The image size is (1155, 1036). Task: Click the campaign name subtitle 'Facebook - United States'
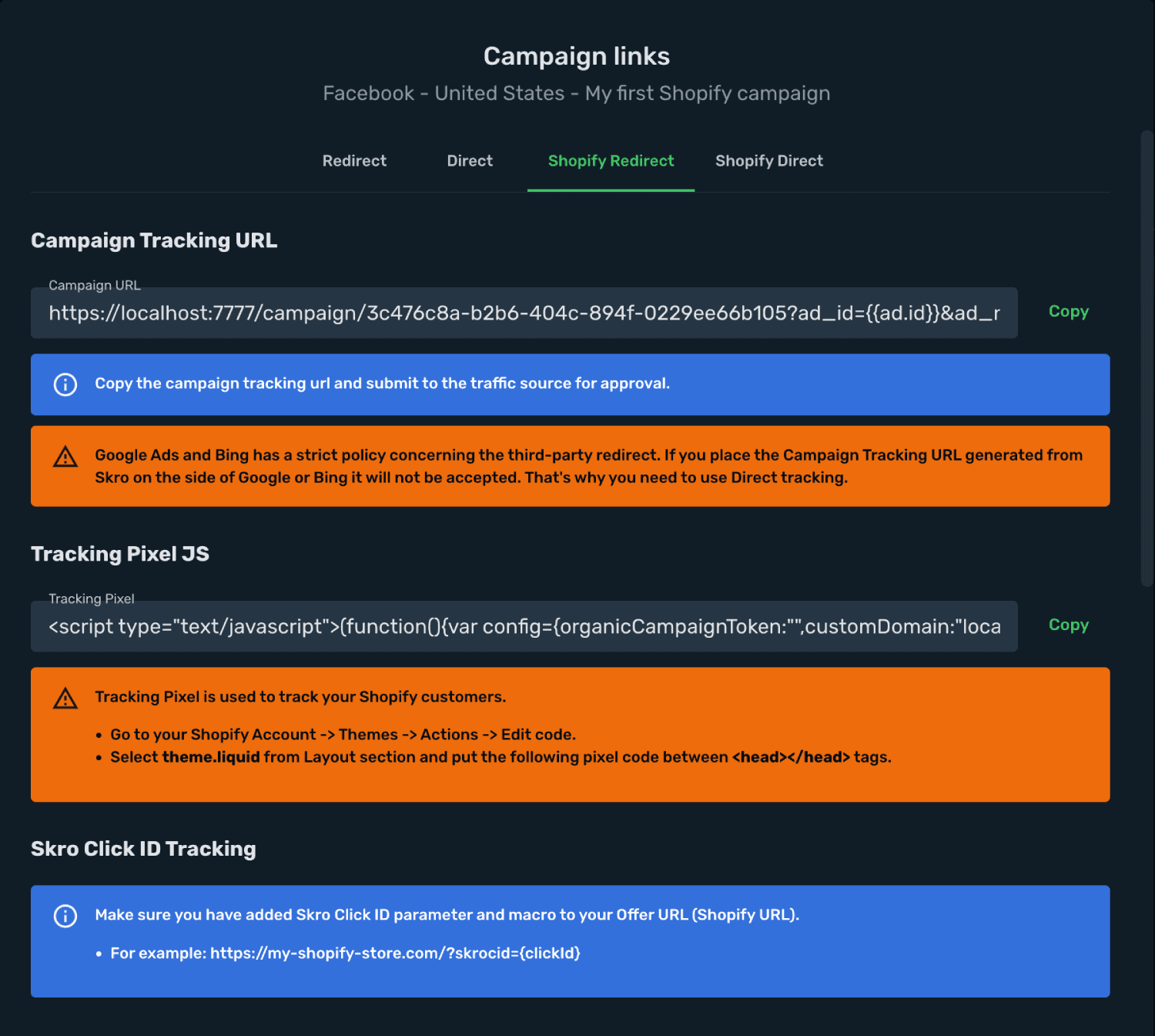click(x=577, y=93)
